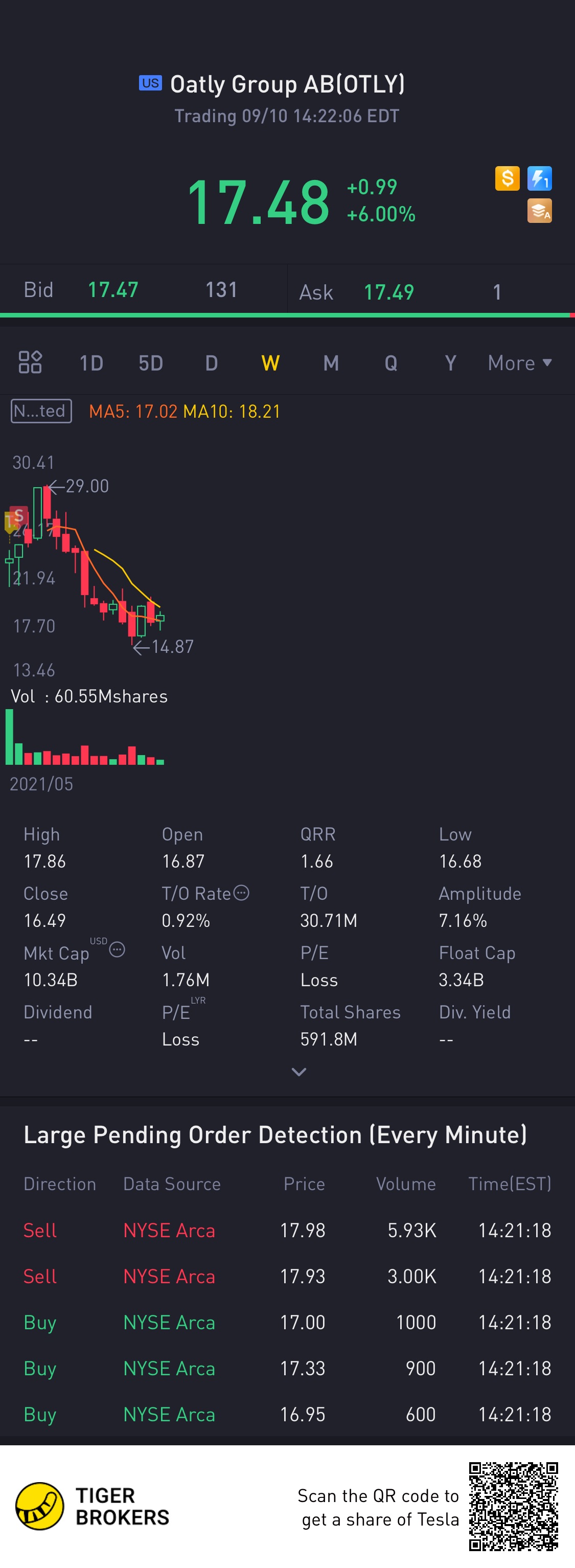575x1568 pixels.
Task: Tap the orange dollar sign icon
Action: click(507, 178)
